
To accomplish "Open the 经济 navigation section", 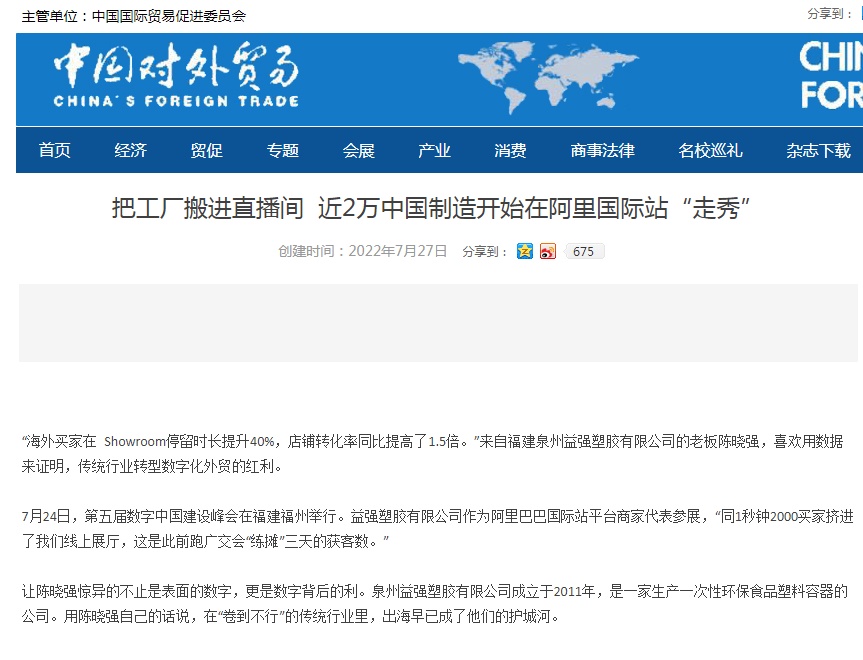I will point(131,151).
